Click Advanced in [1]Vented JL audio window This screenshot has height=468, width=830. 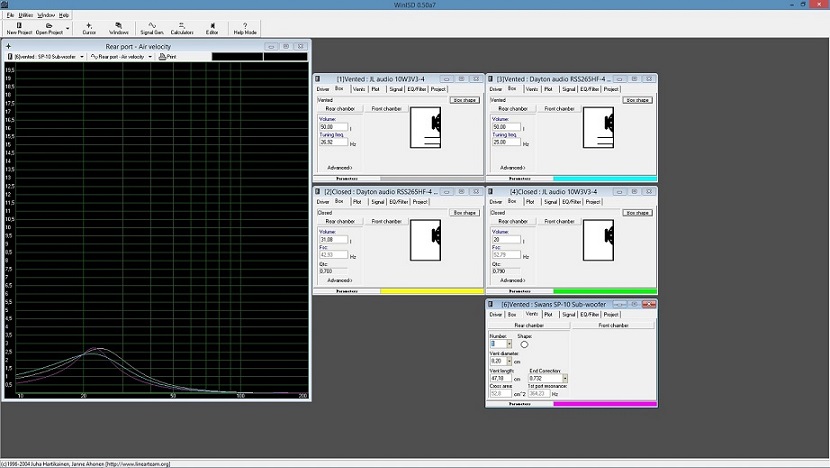[339, 168]
